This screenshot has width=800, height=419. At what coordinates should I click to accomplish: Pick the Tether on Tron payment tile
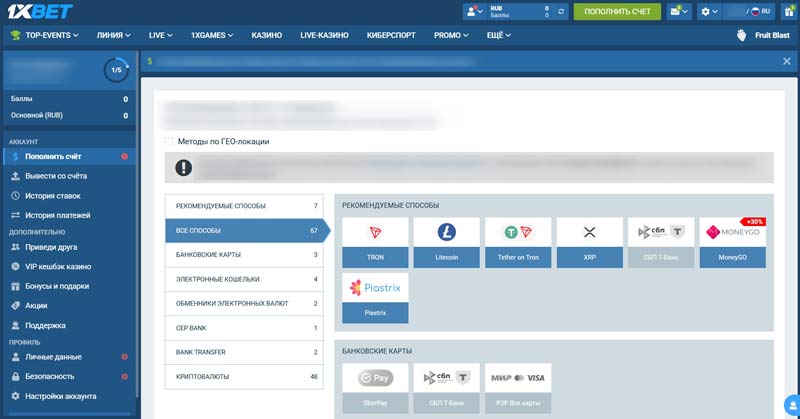click(x=518, y=242)
